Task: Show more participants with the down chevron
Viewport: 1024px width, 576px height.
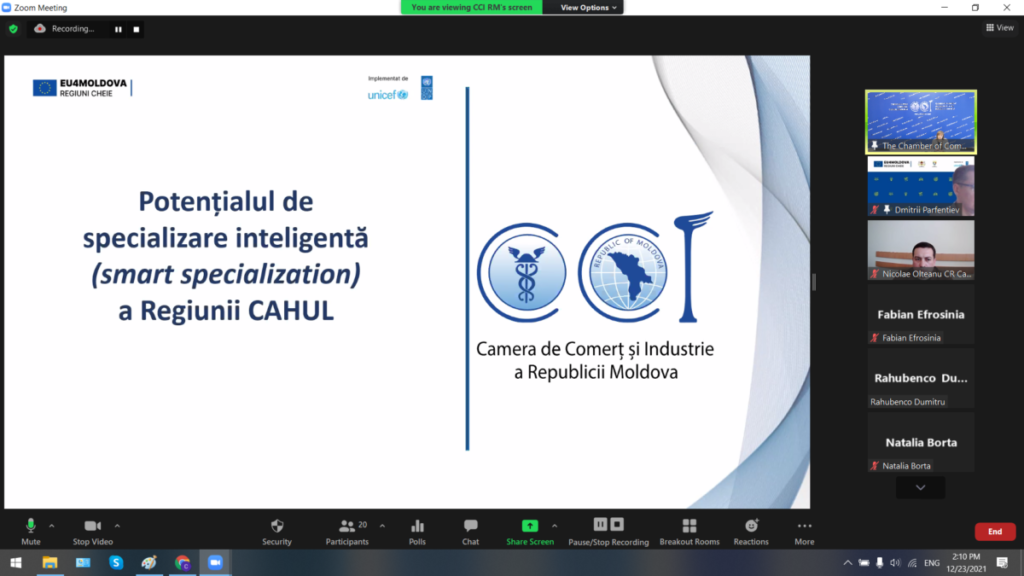Action: coord(920,488)
